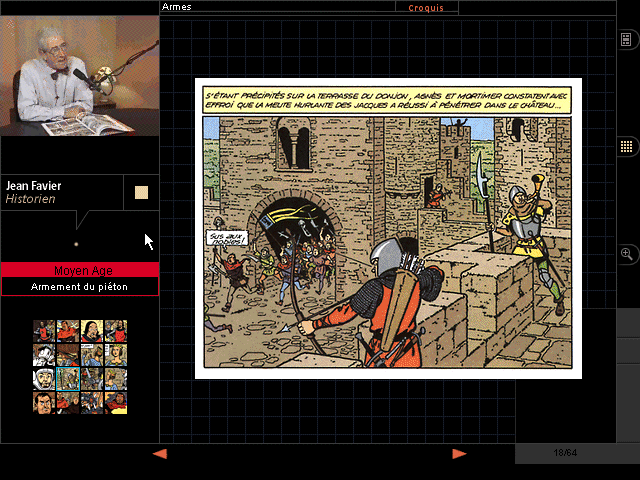Open the dark-haired scowling face close-up thumbnail
The width and height of the screenshot is (640, 480).
[44, 403]
